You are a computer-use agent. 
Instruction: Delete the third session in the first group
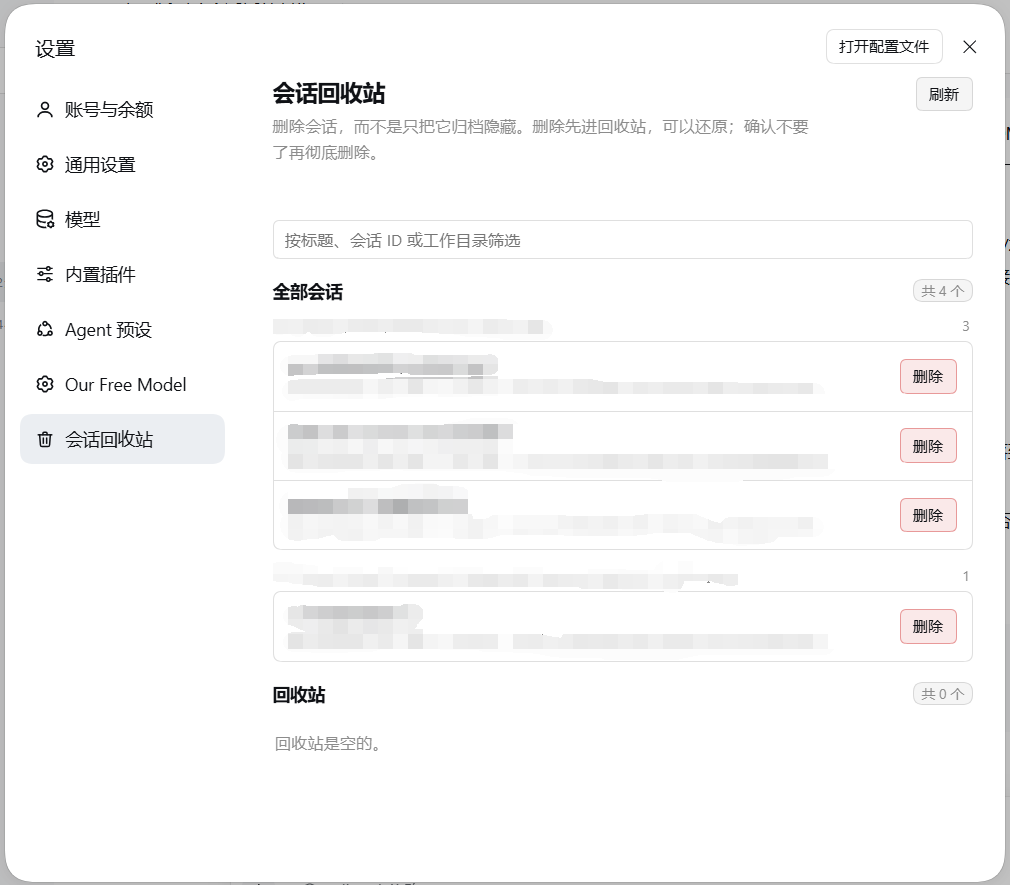click(928, 515)
